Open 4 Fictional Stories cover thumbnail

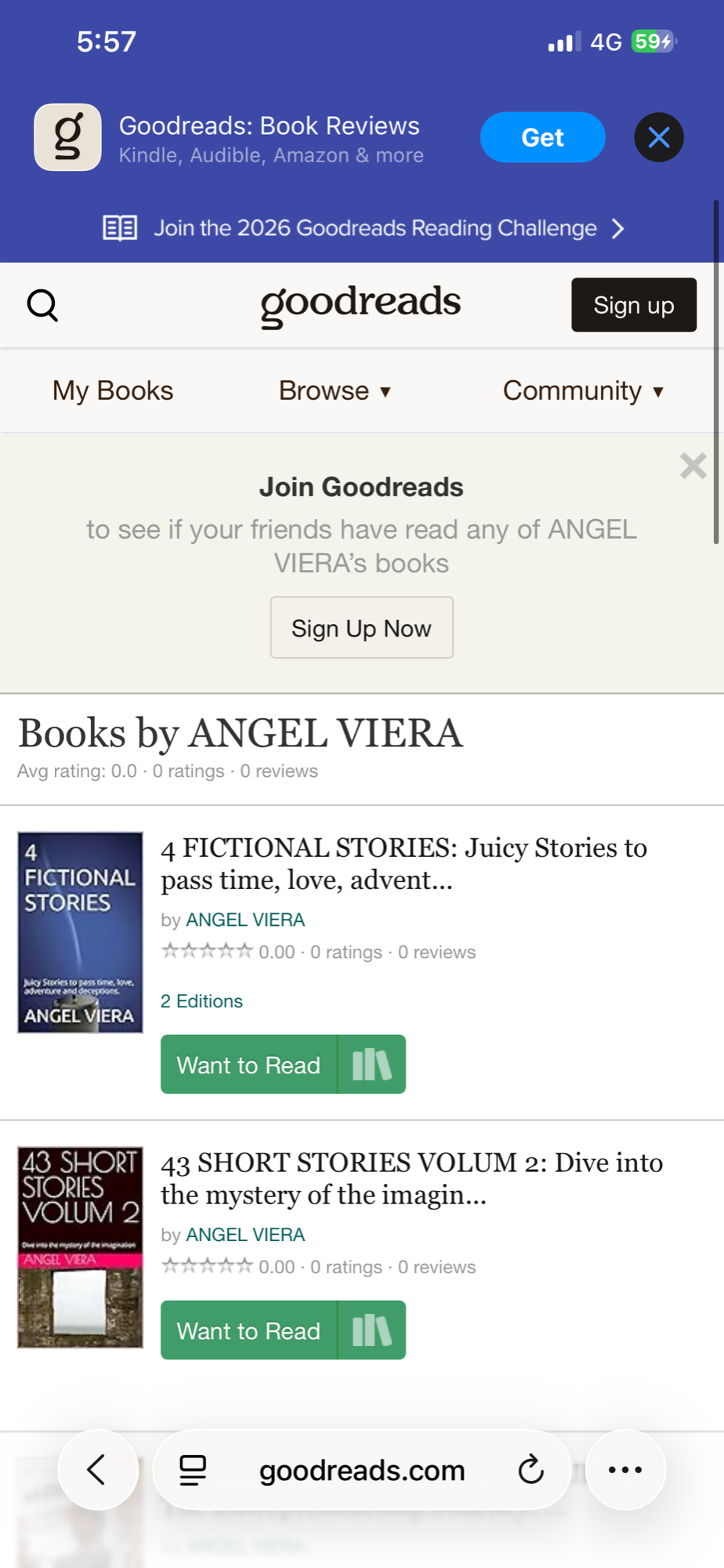coord(81,932)
